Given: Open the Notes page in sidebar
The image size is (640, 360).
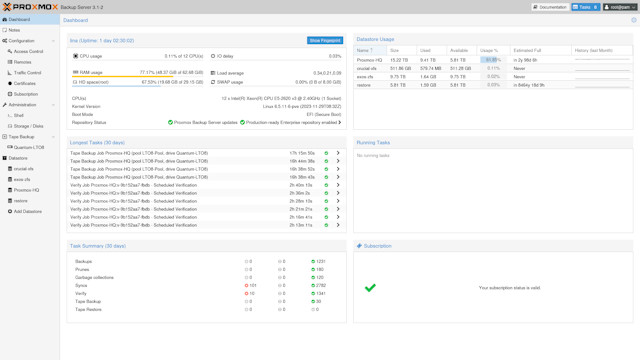Looking at the screenshot, I should (14, 30).
